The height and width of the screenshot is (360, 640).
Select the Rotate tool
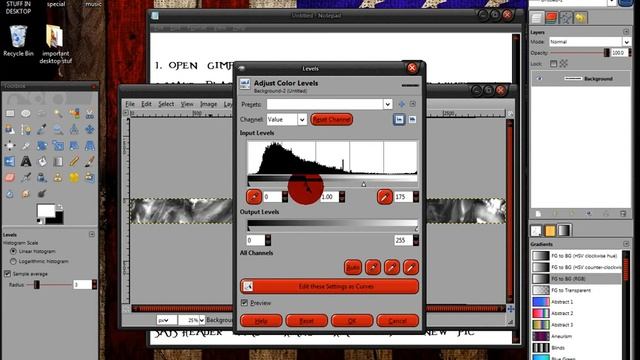tap(42, 145)
